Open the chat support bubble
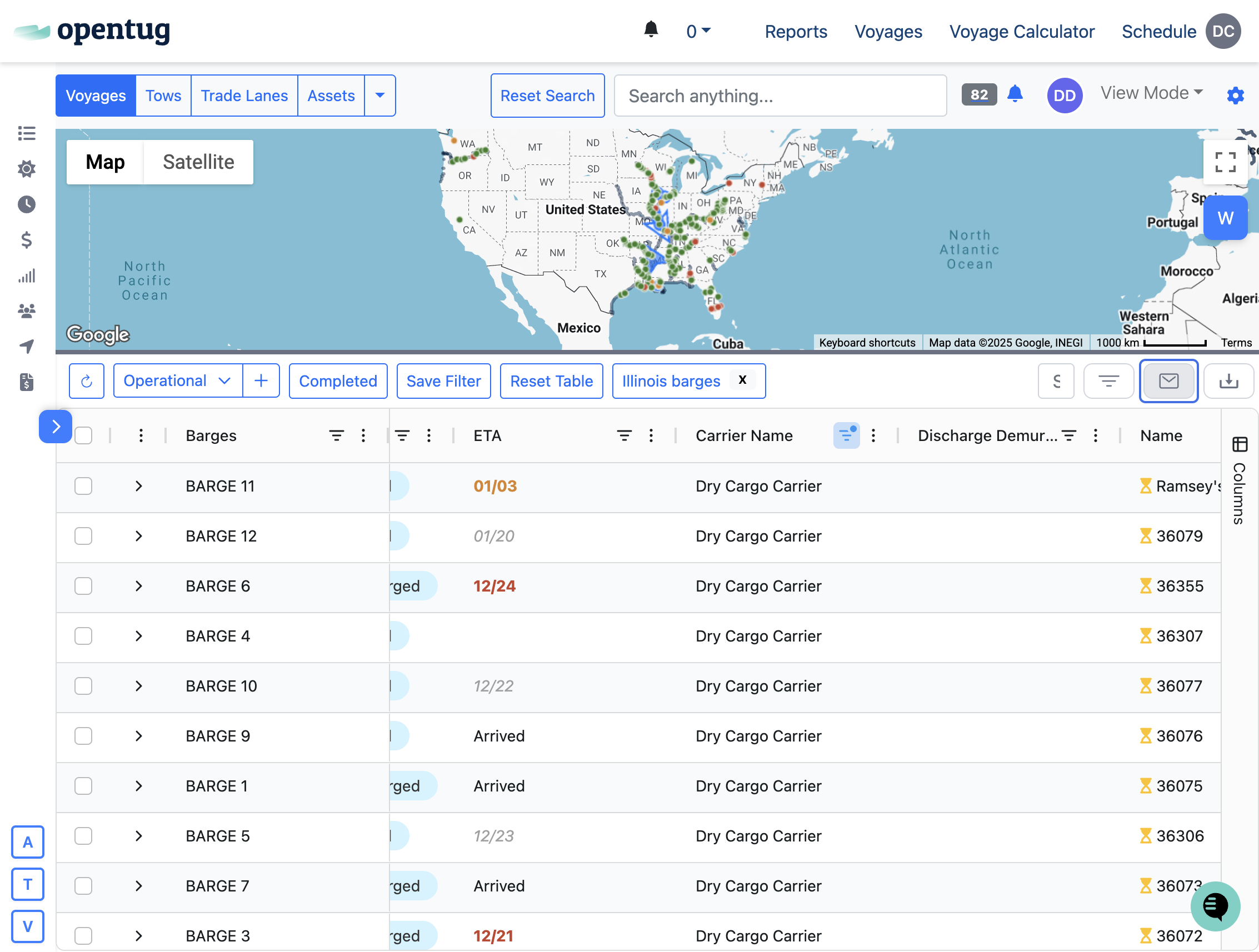 [x=1215, y=905]
